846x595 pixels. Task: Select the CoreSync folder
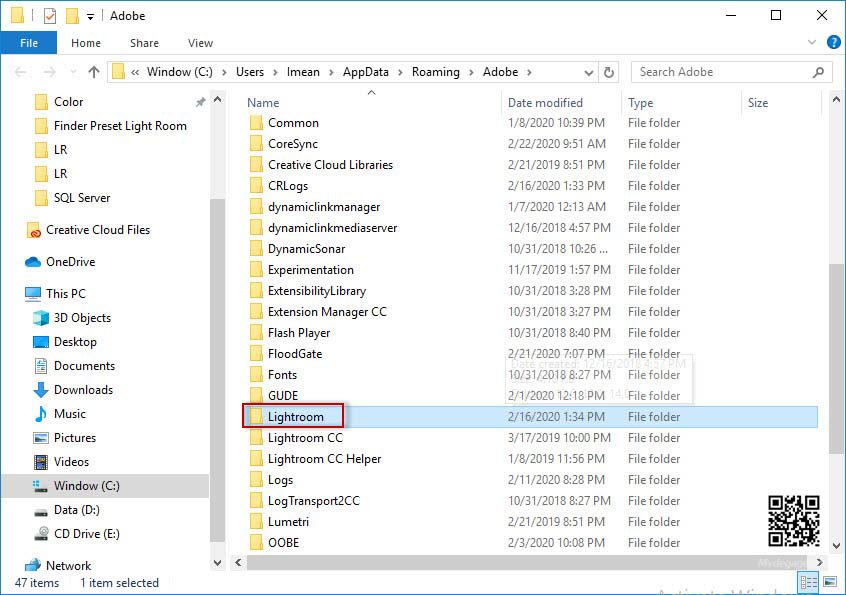tap(292, 143)
